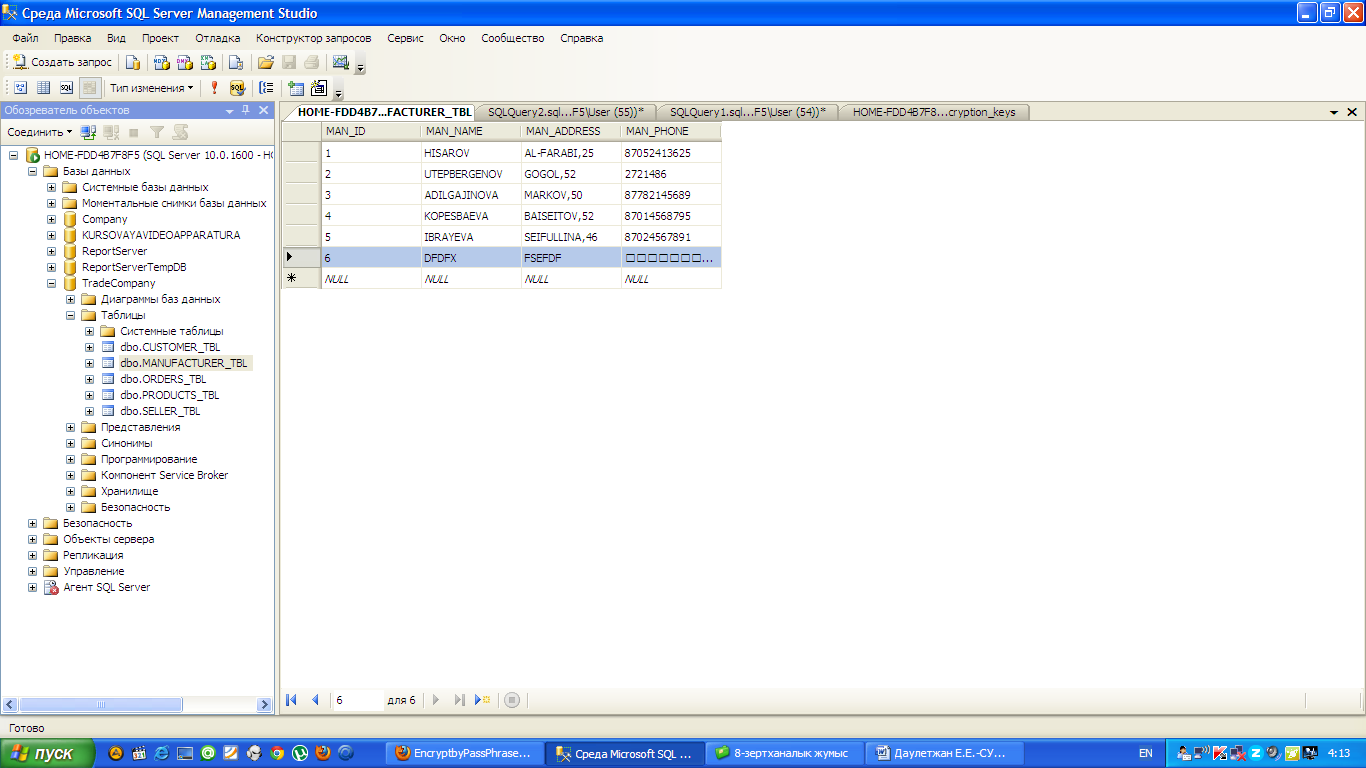Expand the Системные базы данных node

click(x=52, y=187)
